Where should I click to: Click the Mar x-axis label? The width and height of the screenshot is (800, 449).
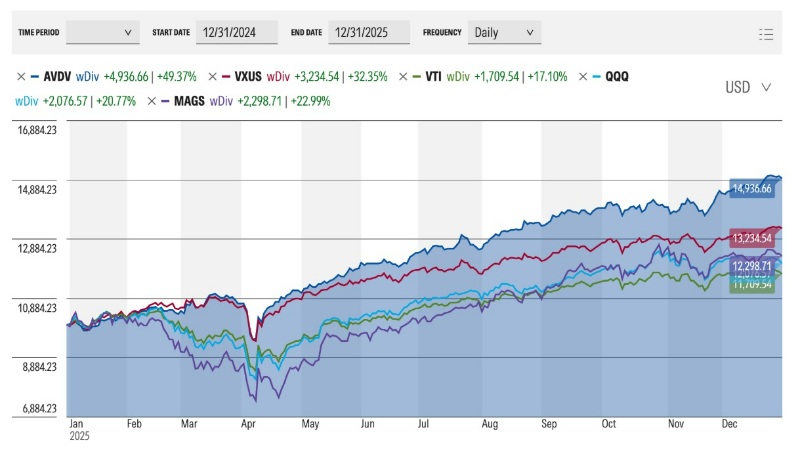coord(189,424)
